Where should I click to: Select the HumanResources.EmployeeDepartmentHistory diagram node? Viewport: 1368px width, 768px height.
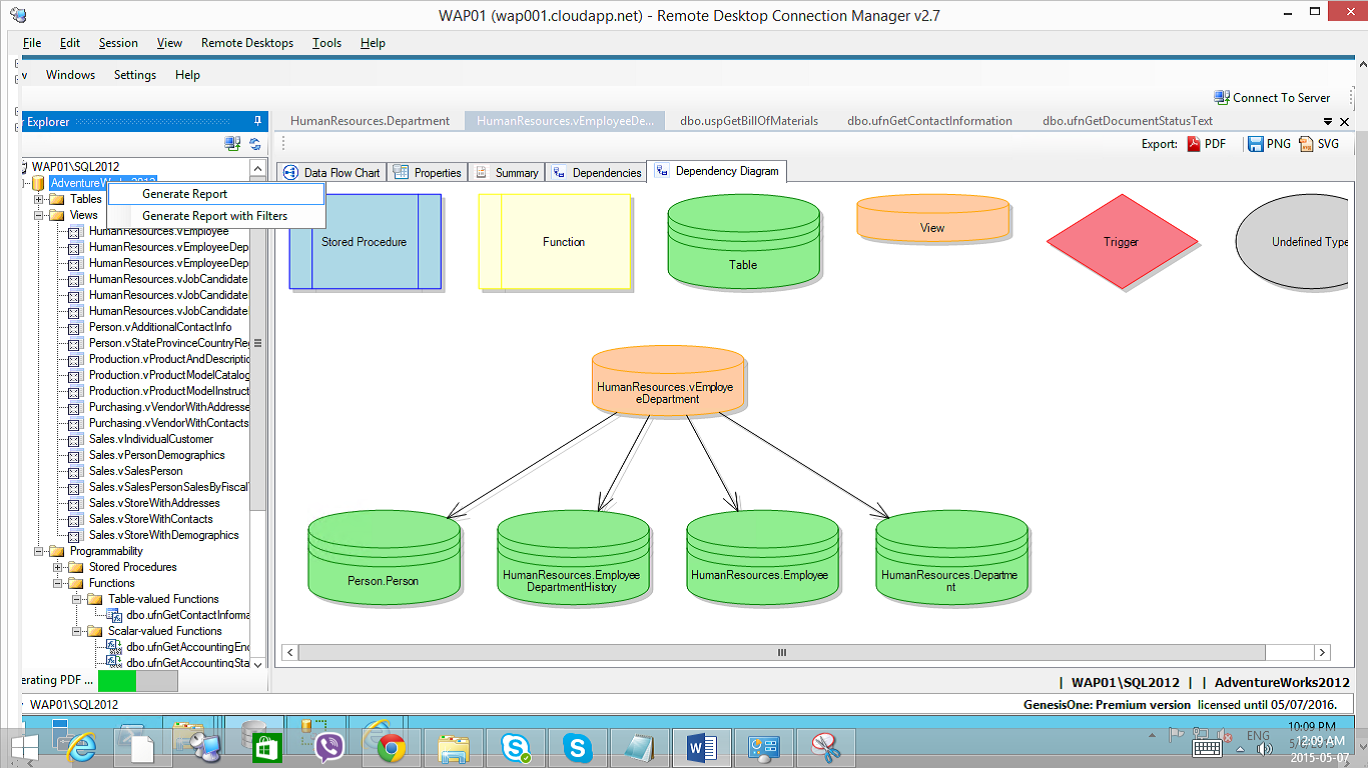point(573,560)
